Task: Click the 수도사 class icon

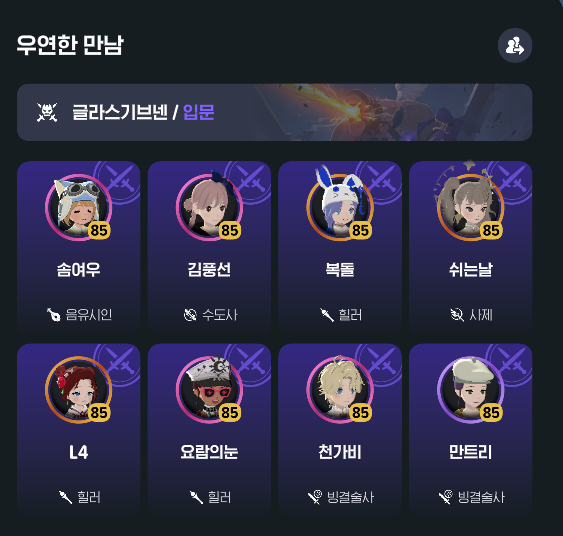Action: click(x=190, y=315)
